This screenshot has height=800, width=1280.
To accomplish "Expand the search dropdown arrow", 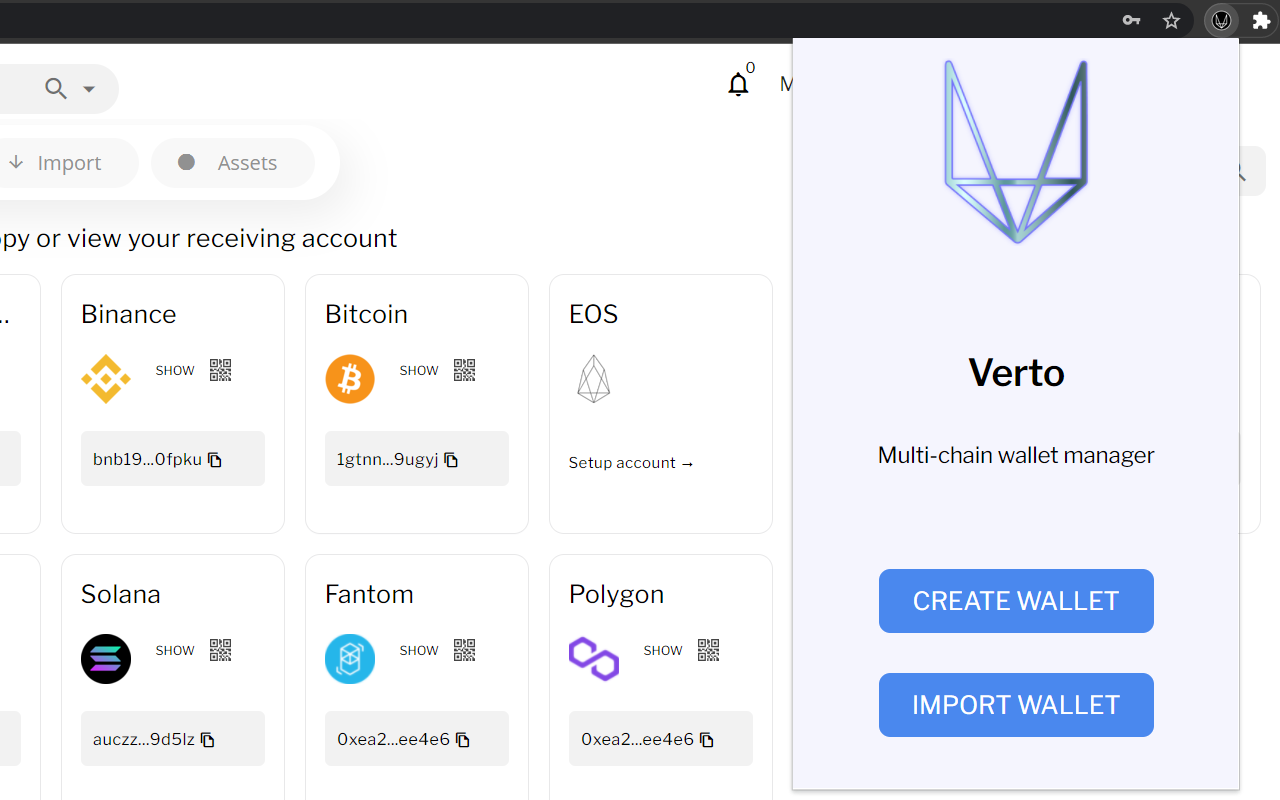I will pos(89,89).
